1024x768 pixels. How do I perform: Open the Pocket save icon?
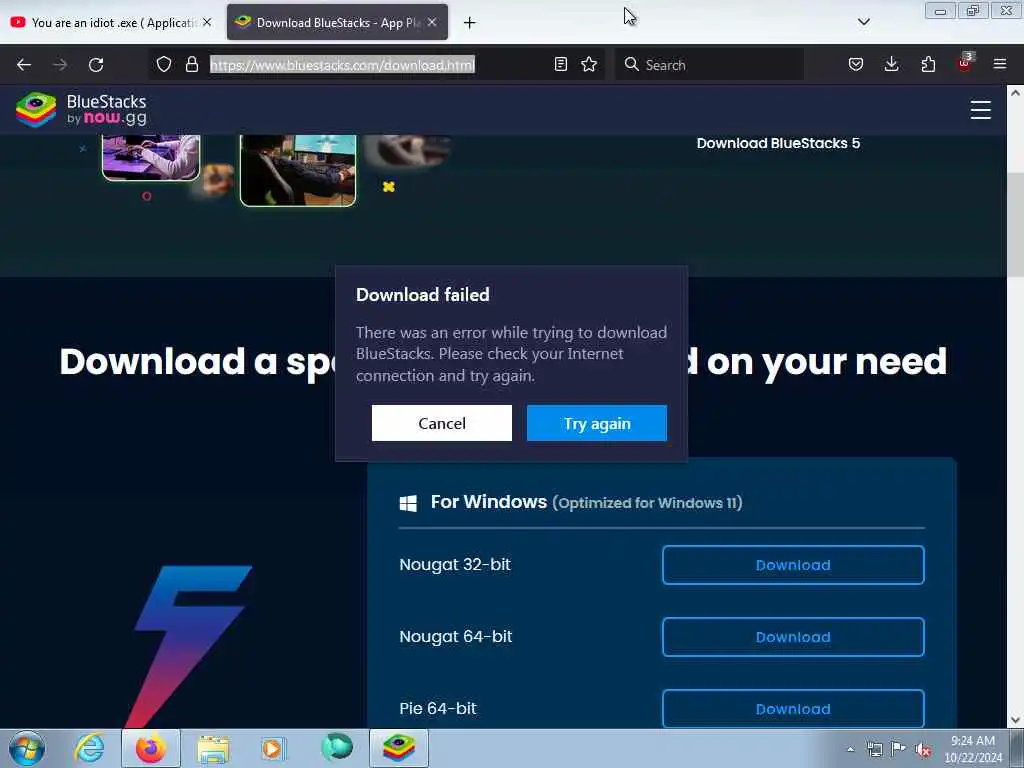[x=856, y=64]
